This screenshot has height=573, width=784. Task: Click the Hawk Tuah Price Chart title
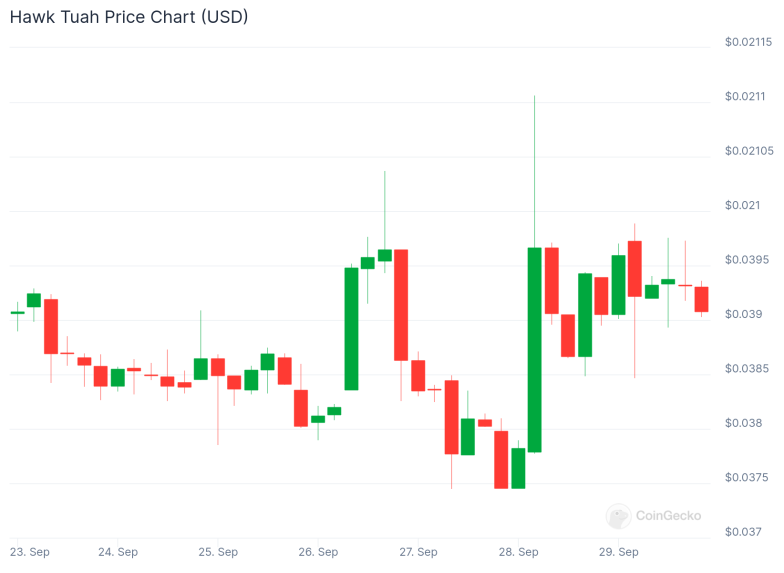129,17
